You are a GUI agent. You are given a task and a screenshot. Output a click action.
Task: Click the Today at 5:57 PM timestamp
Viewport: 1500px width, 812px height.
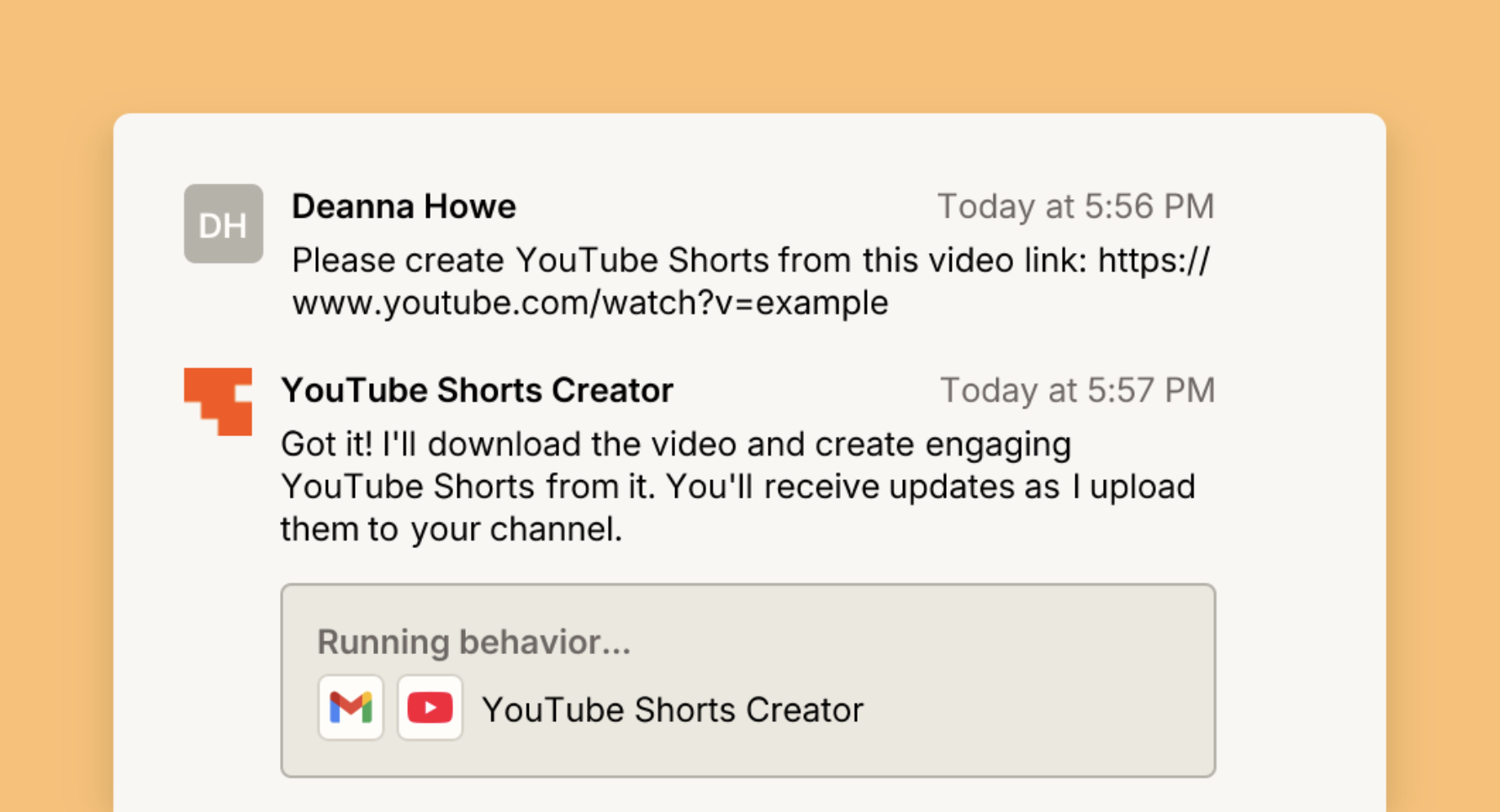tap(1079, 389)
